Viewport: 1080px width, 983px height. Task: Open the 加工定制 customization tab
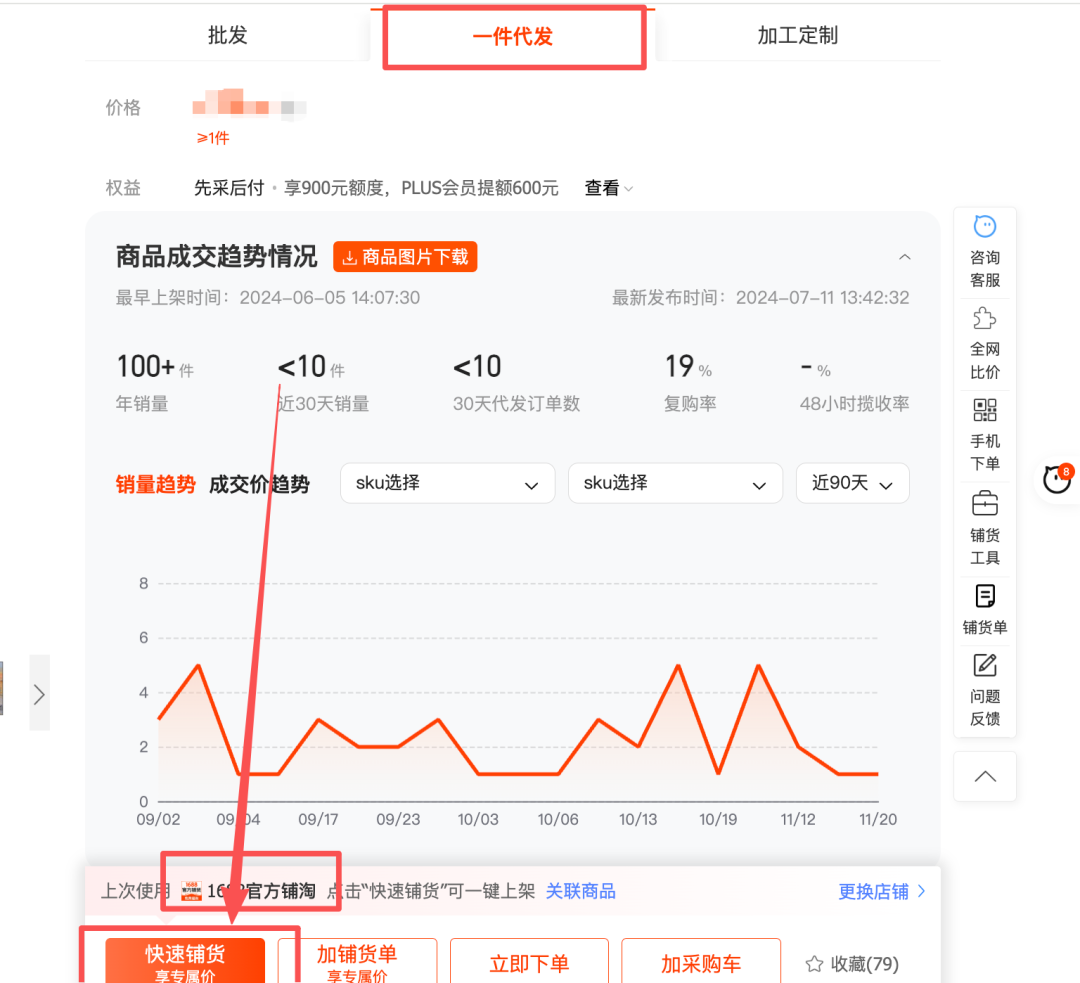click(x=797, y=34)
